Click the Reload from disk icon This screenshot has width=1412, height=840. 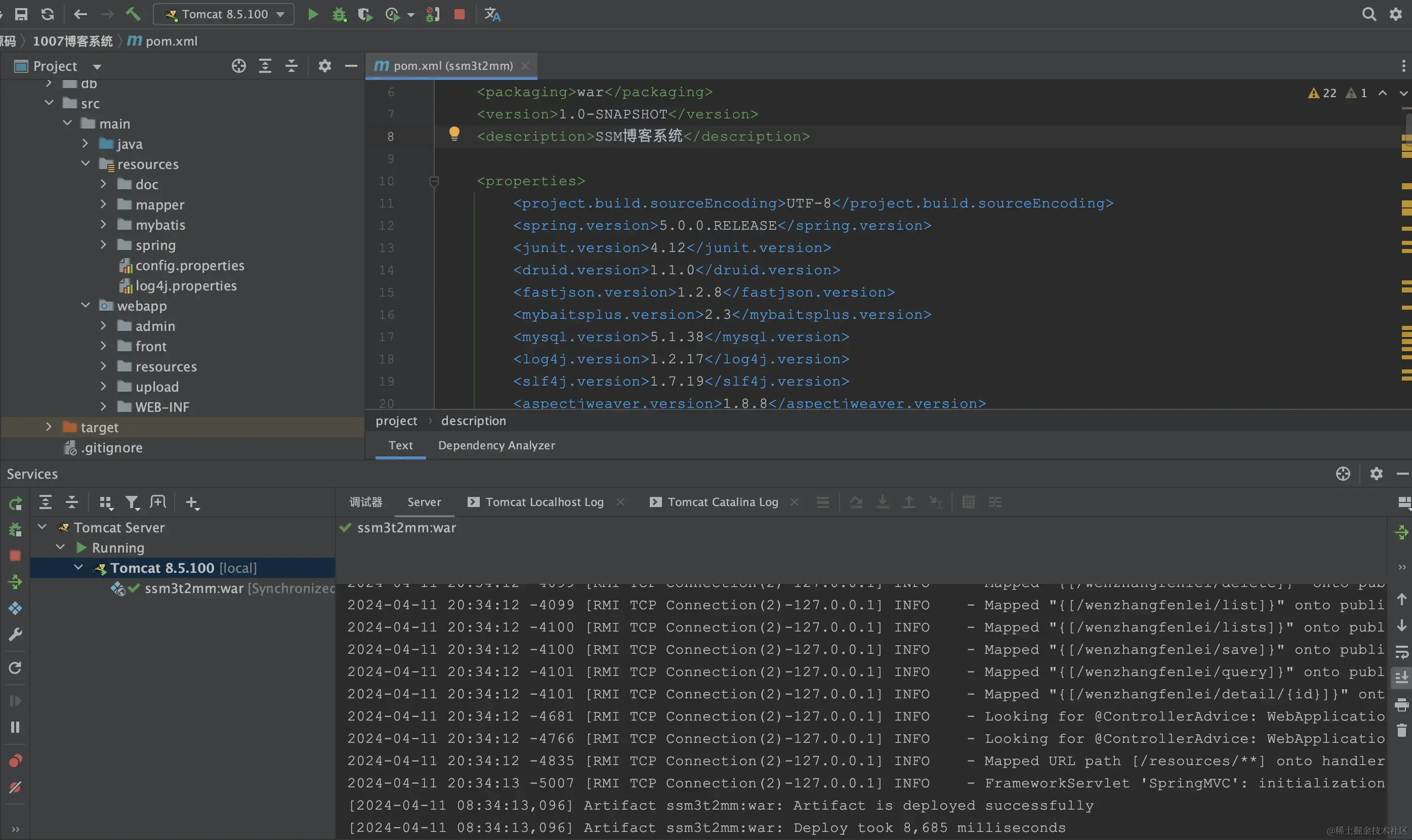point(48,14)
